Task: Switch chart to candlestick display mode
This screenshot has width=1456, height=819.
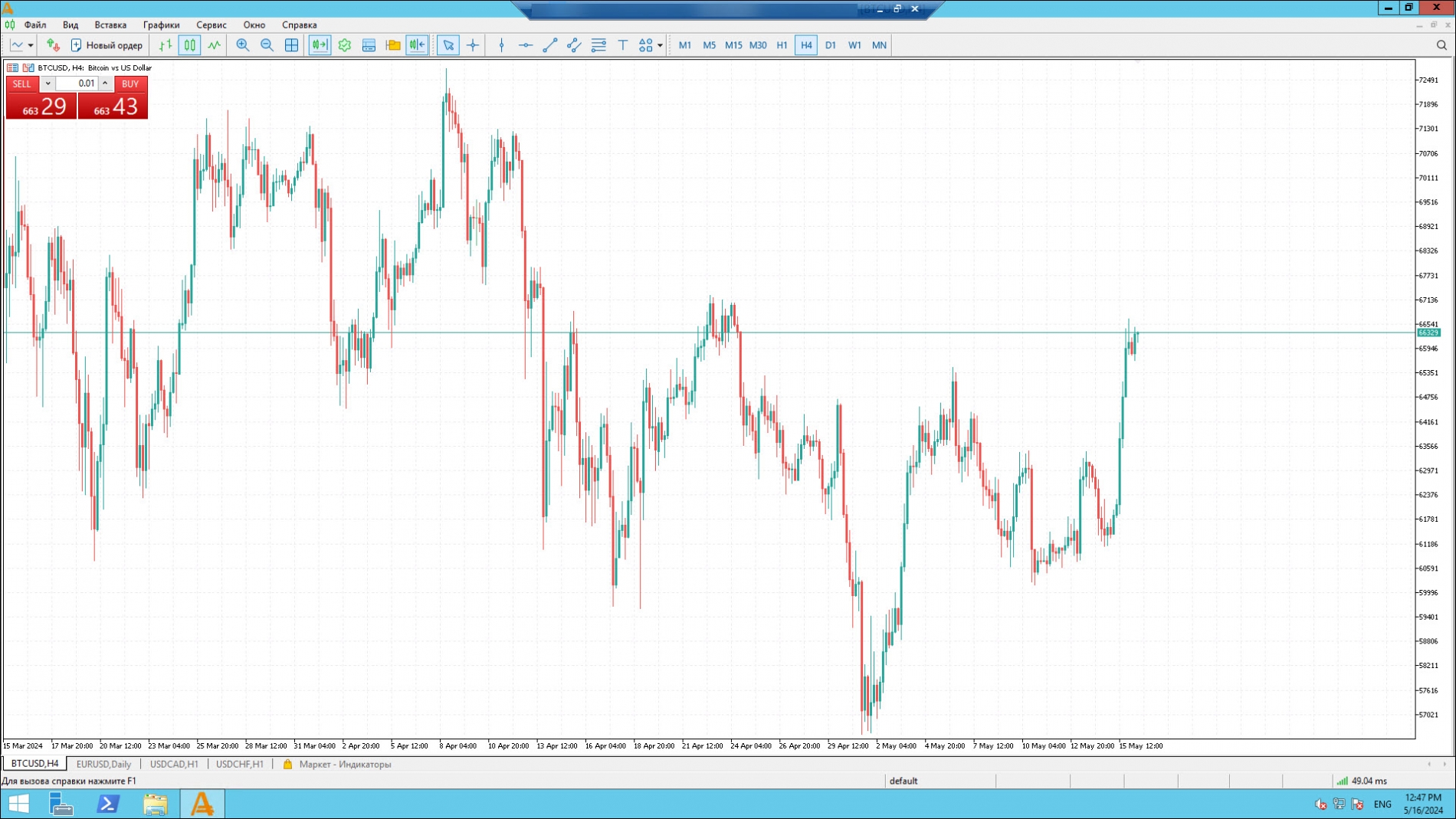Action: 189,45
